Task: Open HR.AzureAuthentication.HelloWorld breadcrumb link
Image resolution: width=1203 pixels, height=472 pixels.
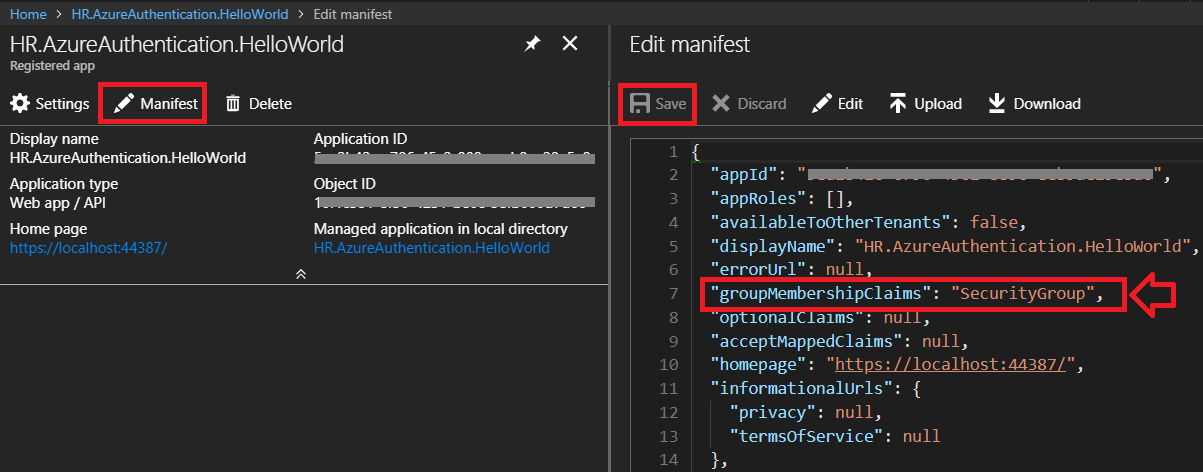Action: 180,14
